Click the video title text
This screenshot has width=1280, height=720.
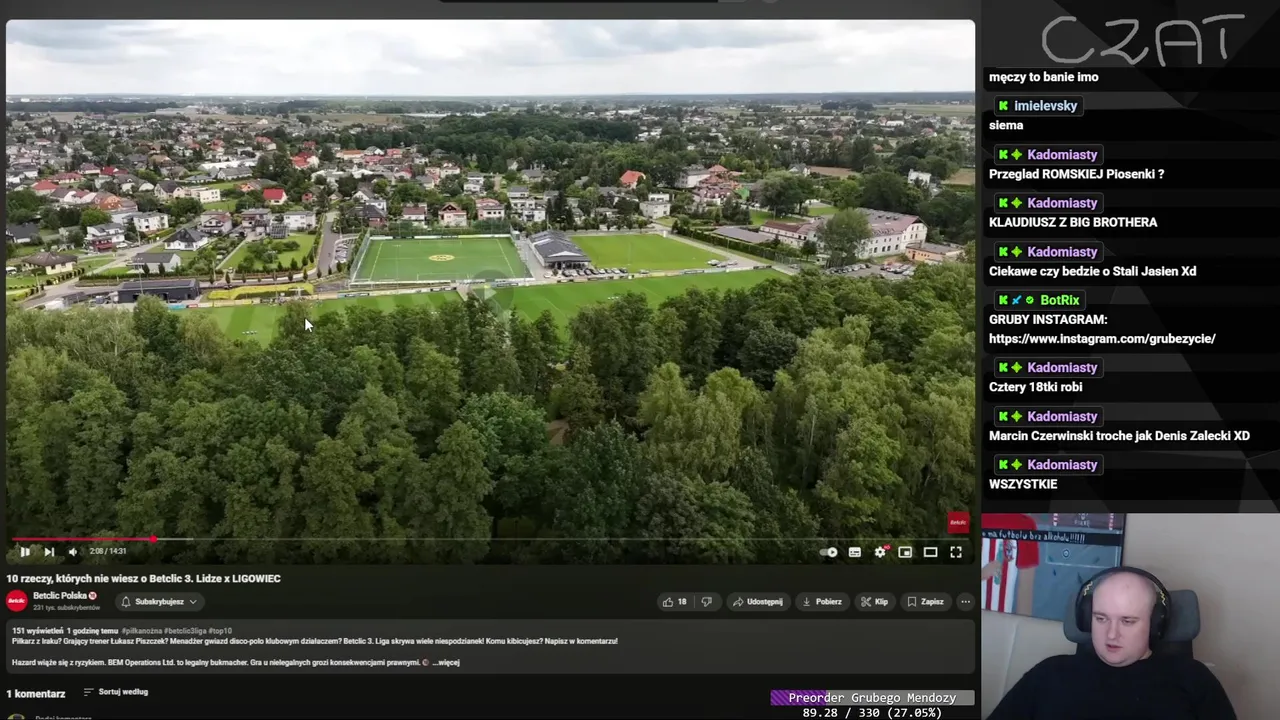143,578
